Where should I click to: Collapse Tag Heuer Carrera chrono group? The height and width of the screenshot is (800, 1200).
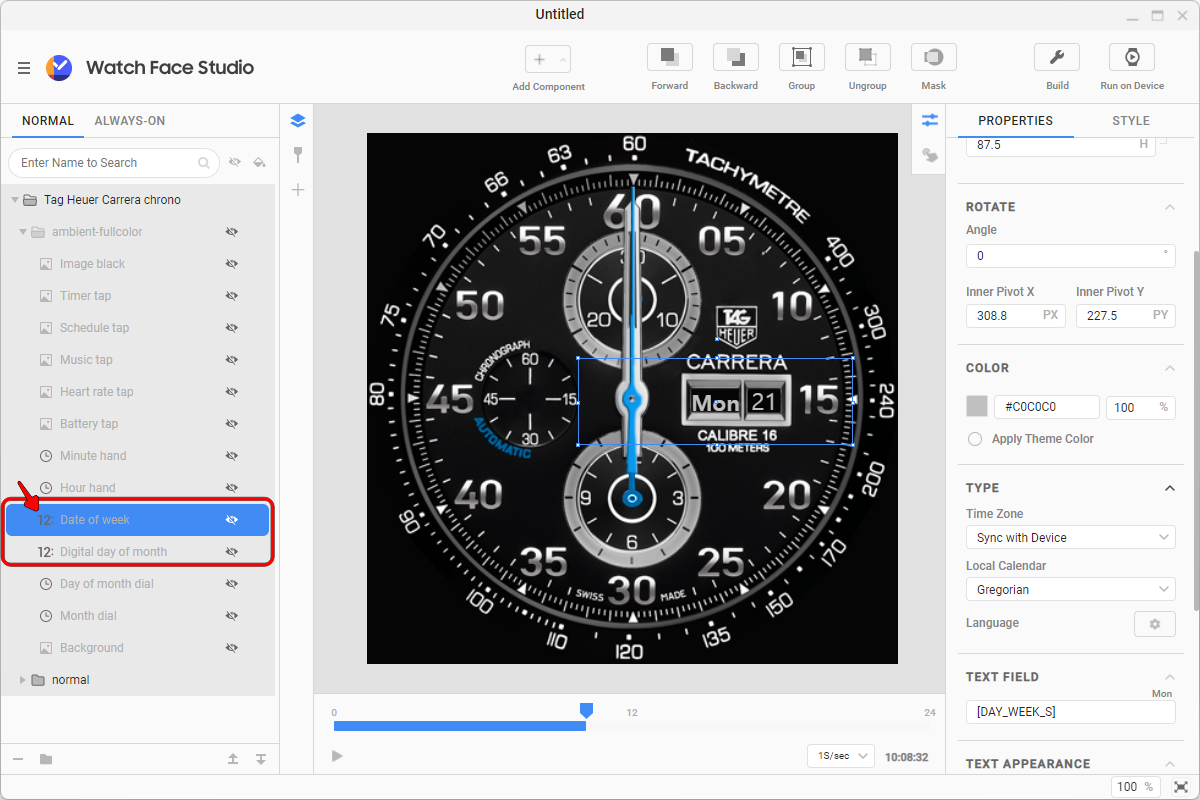tap(14, 200)
